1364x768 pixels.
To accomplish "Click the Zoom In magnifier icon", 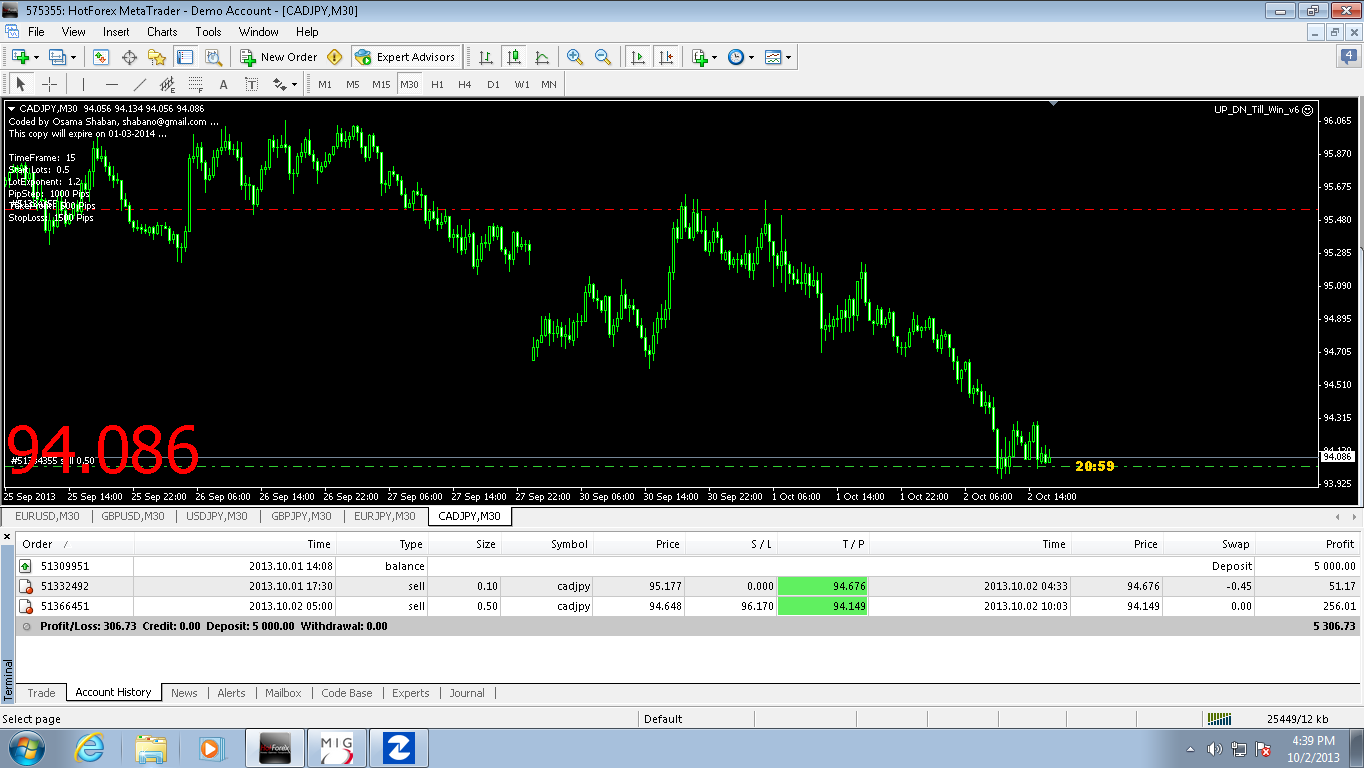I will coord(575,57).
